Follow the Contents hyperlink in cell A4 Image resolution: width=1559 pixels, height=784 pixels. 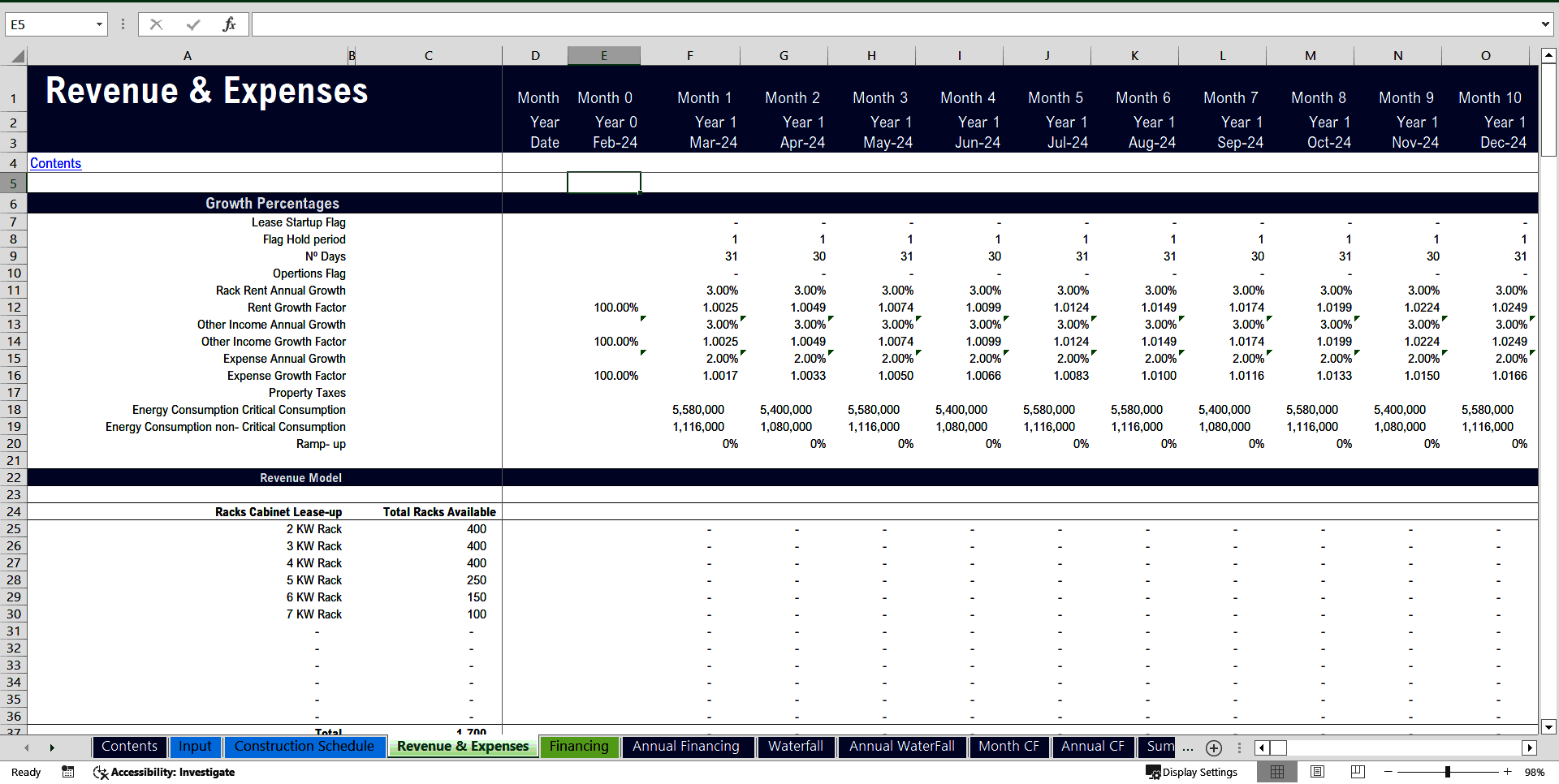(x=56, y=163)
